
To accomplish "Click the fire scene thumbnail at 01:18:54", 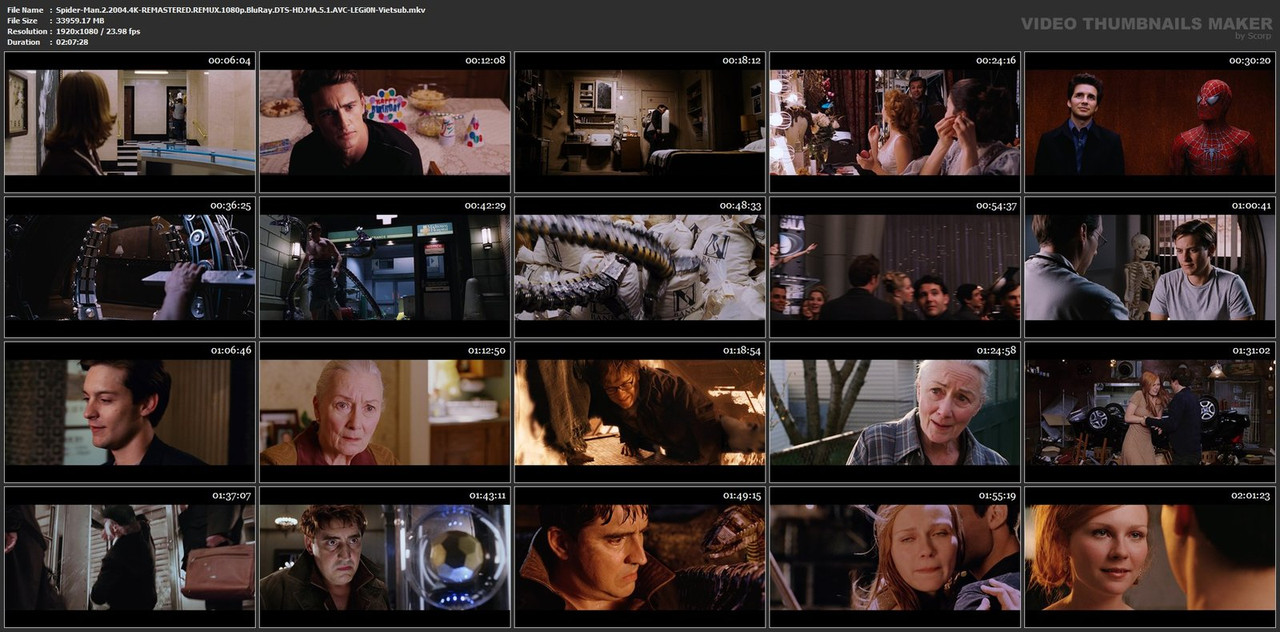I will click(x=640, y=412).
